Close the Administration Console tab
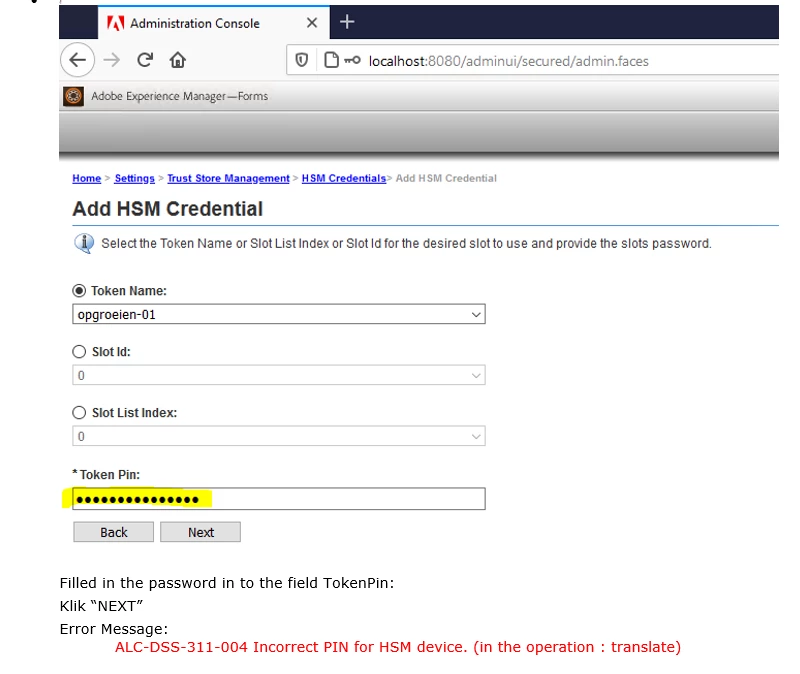 312,23
